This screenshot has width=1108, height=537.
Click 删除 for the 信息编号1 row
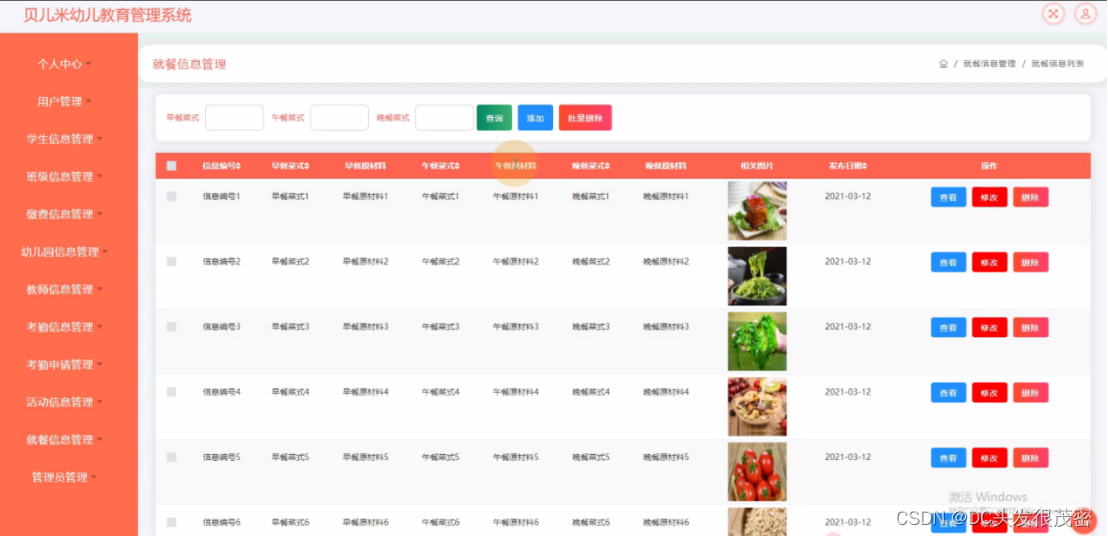click(x=1031, y=197)
